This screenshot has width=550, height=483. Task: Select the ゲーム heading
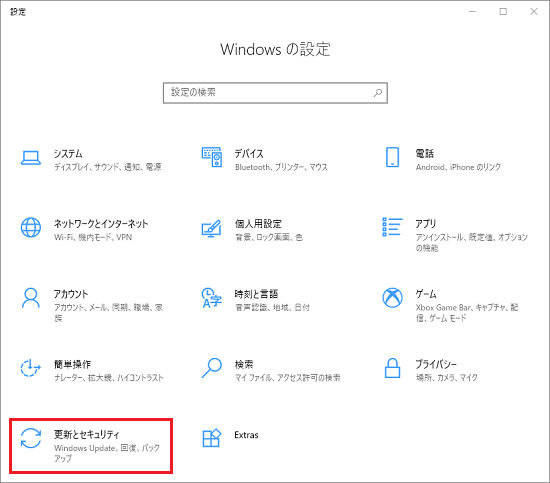[x=426, y=294]
